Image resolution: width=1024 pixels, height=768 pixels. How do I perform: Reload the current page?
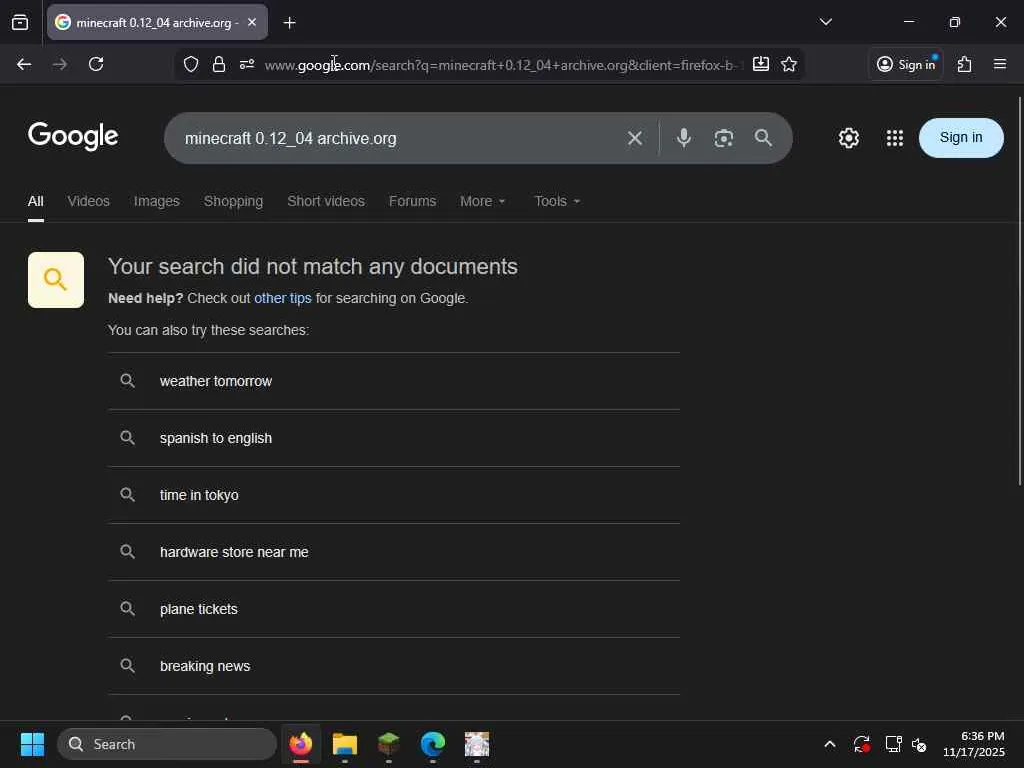pyautogui.click(x=96, y=64)
